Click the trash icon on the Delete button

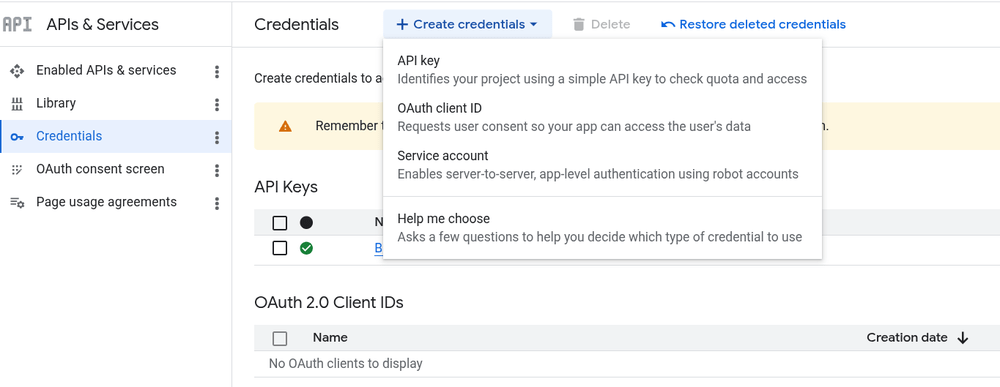coord(578,25)
